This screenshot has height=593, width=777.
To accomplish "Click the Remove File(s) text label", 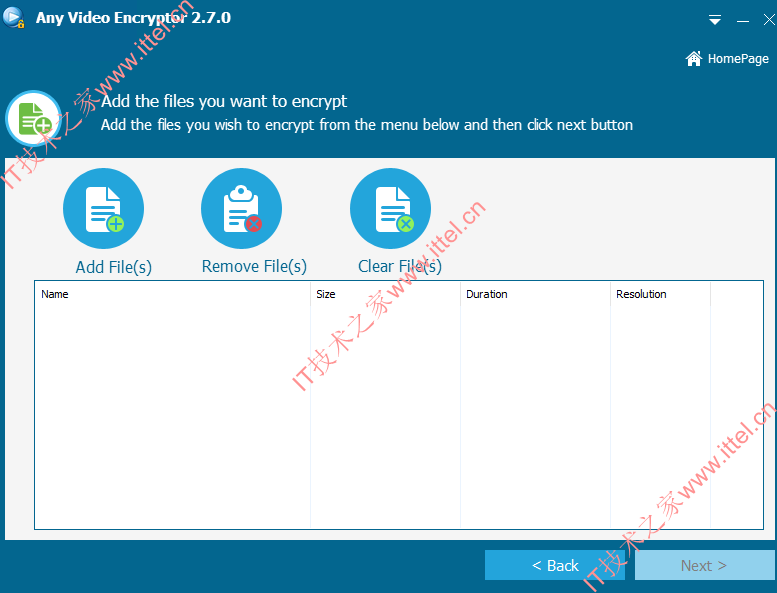I will (x=254, y=267).
